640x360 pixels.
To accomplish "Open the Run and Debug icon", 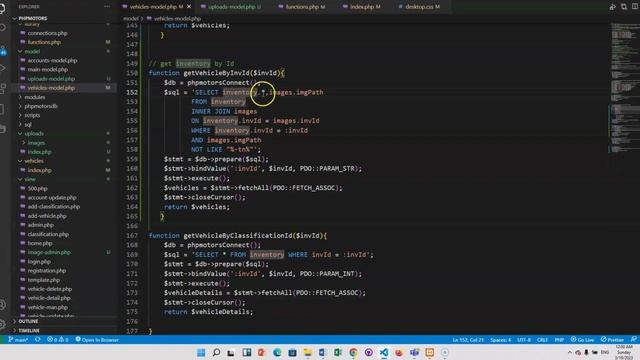I will (x=2, y=68).
